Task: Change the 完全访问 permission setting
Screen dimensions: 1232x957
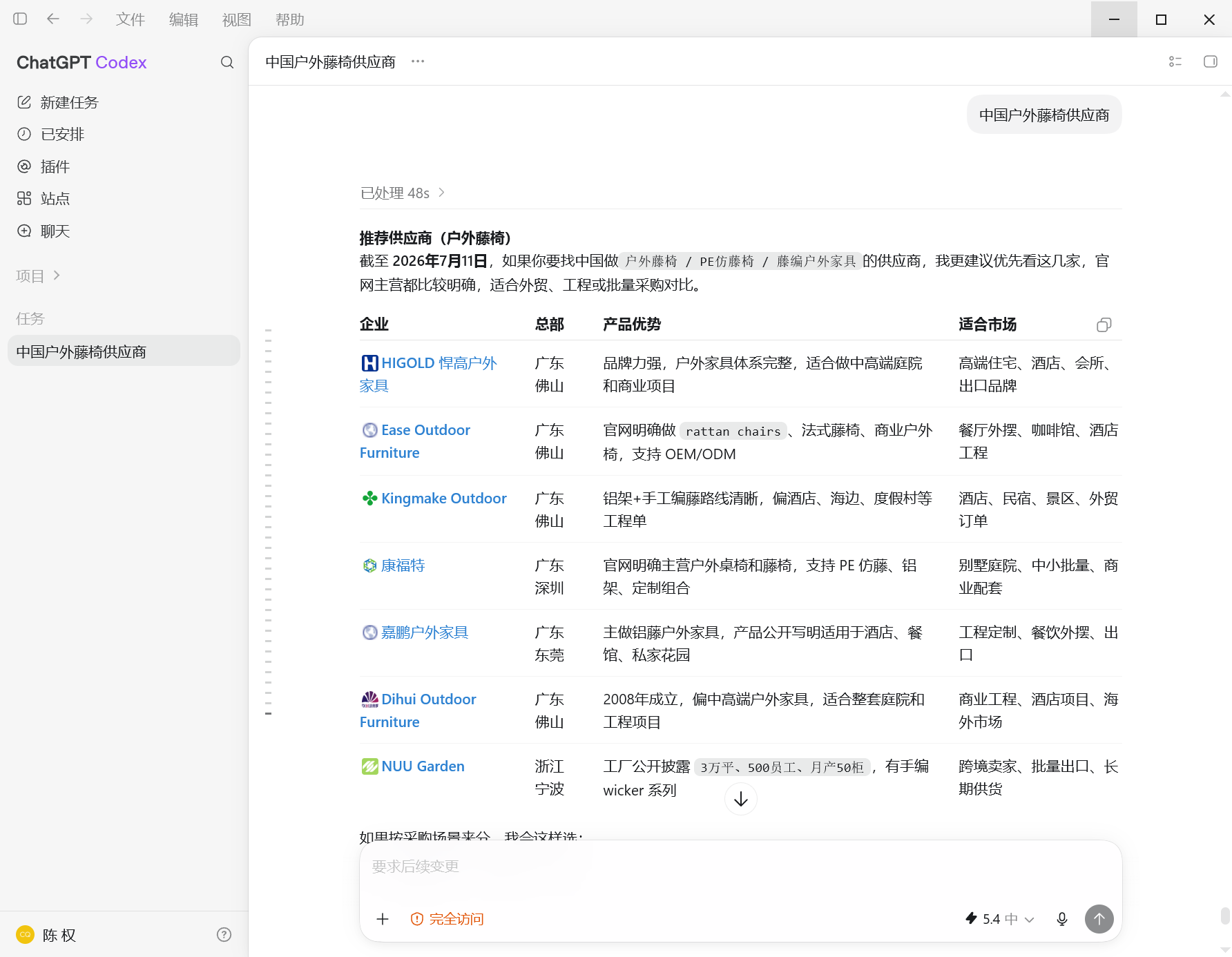Action: point(447,919)
